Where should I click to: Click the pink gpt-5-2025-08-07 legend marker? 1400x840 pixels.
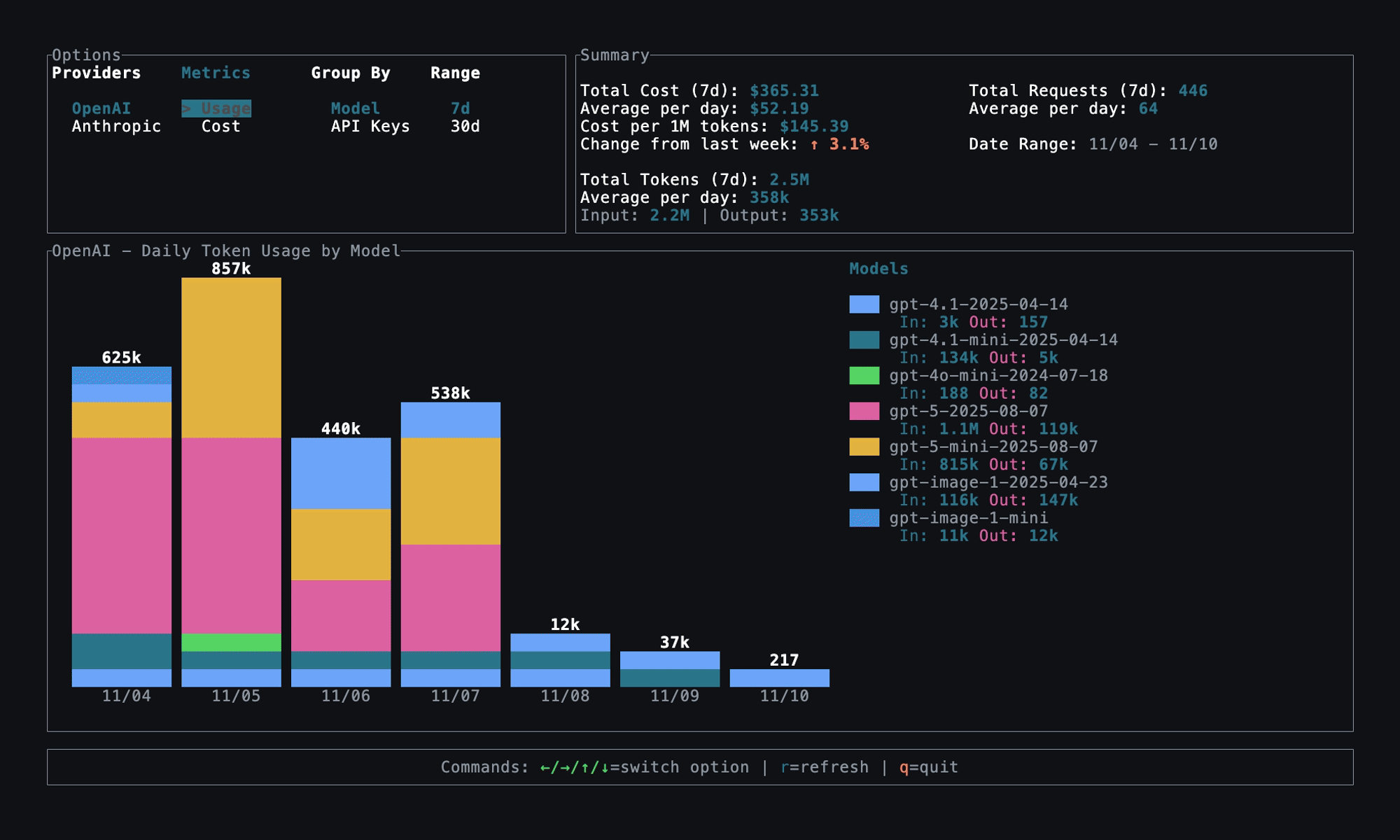[x=864, y=412]
